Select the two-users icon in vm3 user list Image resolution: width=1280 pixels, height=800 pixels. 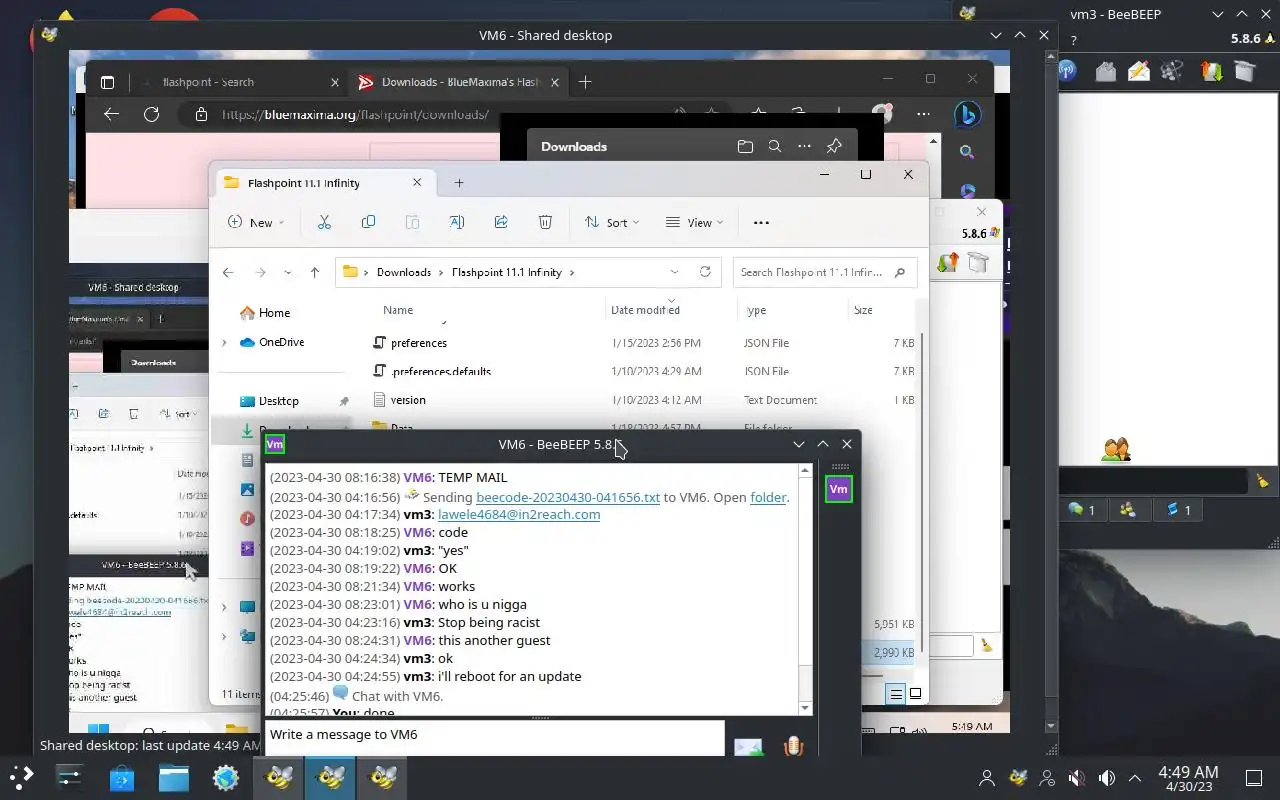pos(1116,450)
